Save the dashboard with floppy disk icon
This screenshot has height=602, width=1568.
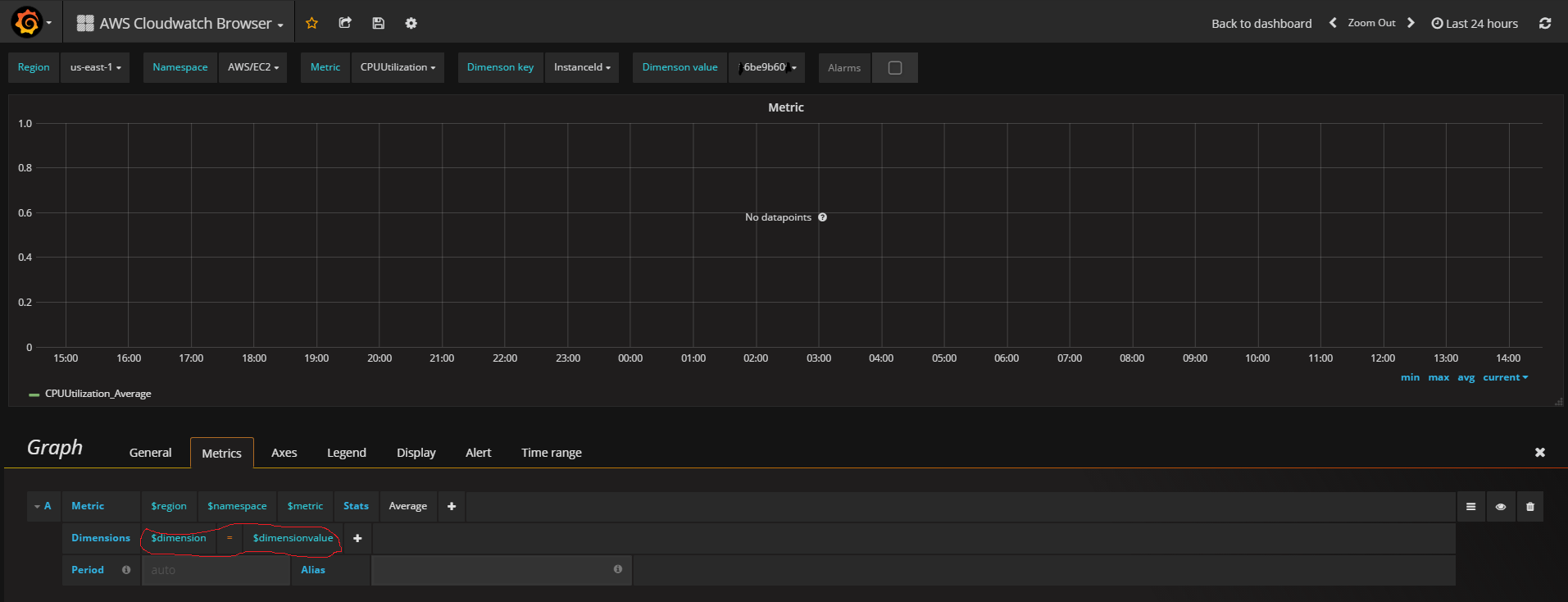(378, 23)
